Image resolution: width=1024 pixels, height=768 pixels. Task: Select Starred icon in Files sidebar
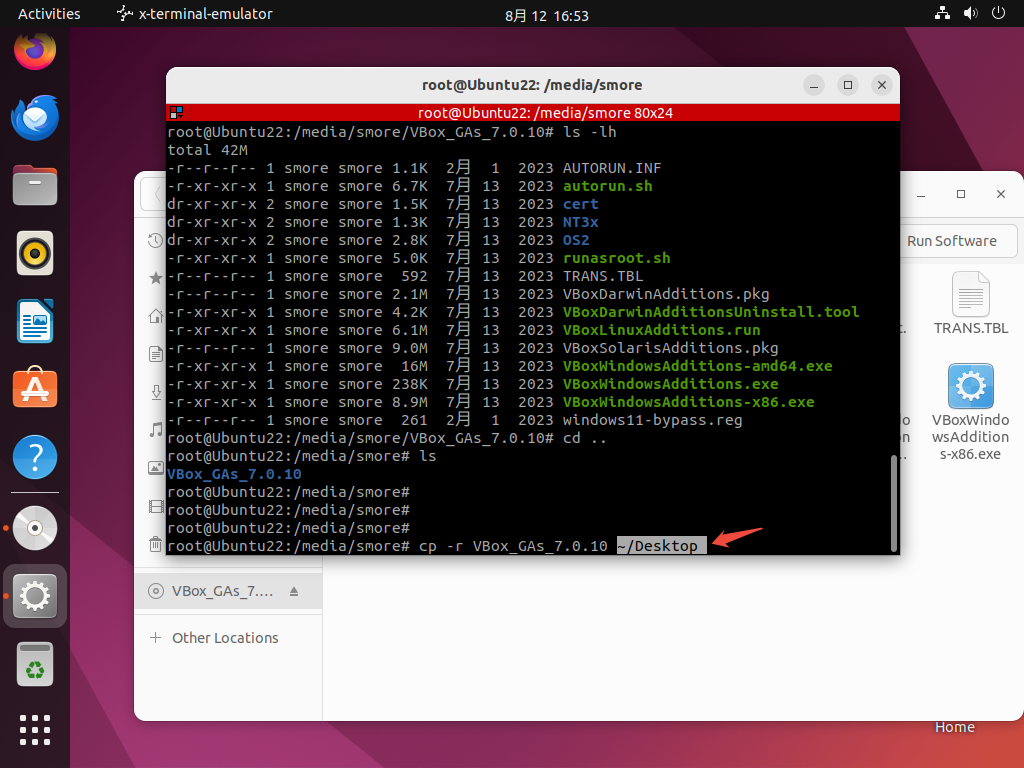click(x=155, y=278)
